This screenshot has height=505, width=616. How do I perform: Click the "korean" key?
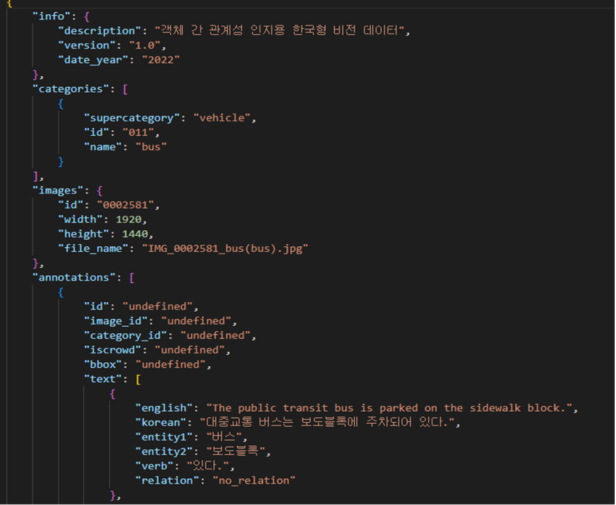[x=161, y=422]
